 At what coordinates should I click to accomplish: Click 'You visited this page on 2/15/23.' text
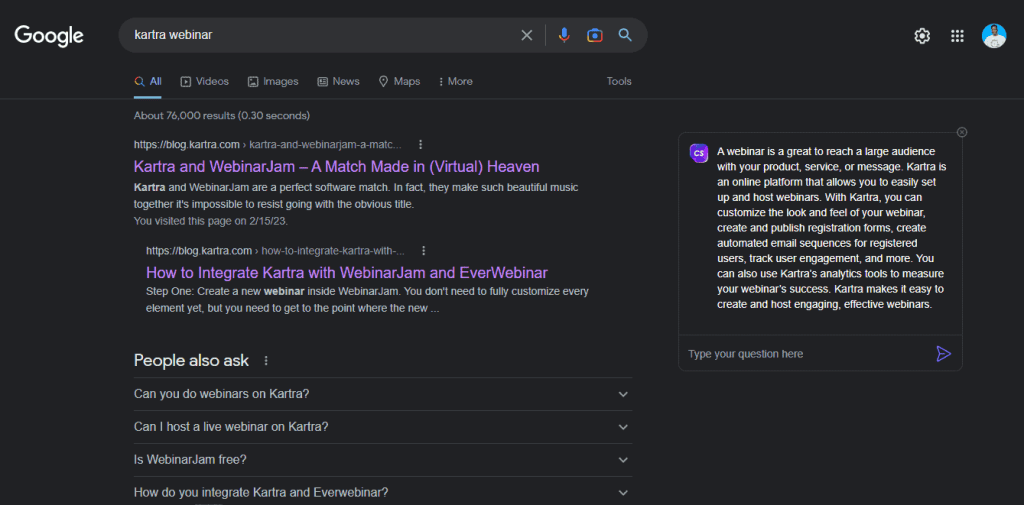[x=211, y=221]
